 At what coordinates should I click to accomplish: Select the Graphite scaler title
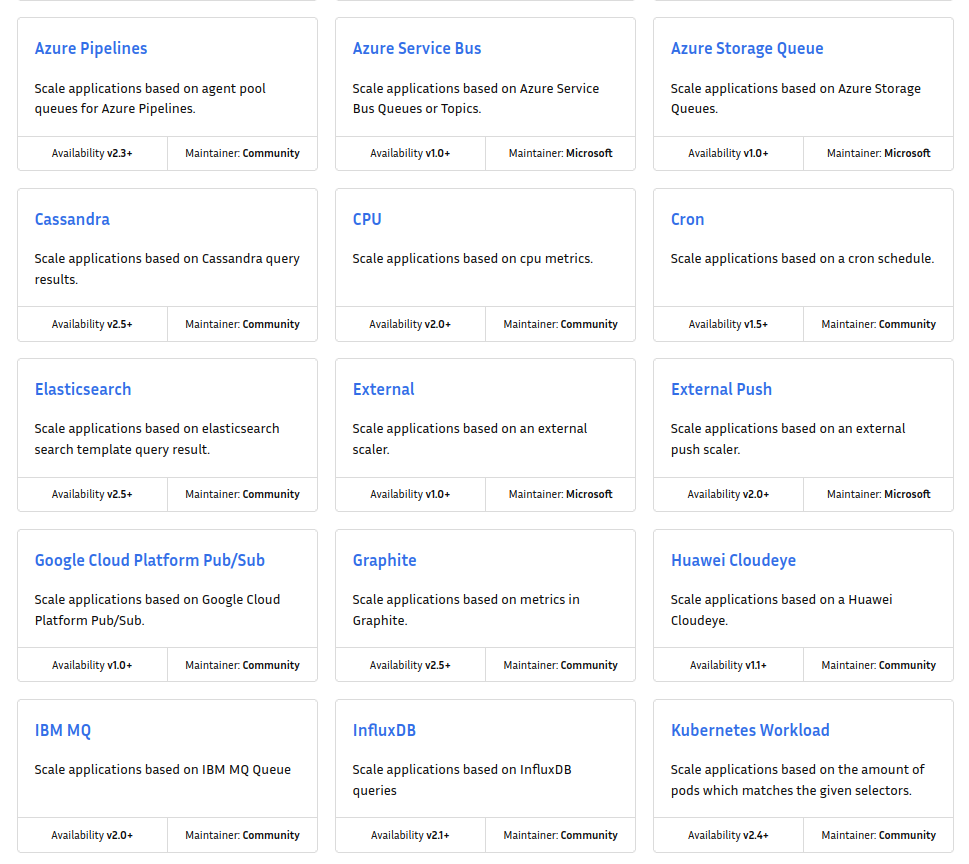click(x=384, y=561)
